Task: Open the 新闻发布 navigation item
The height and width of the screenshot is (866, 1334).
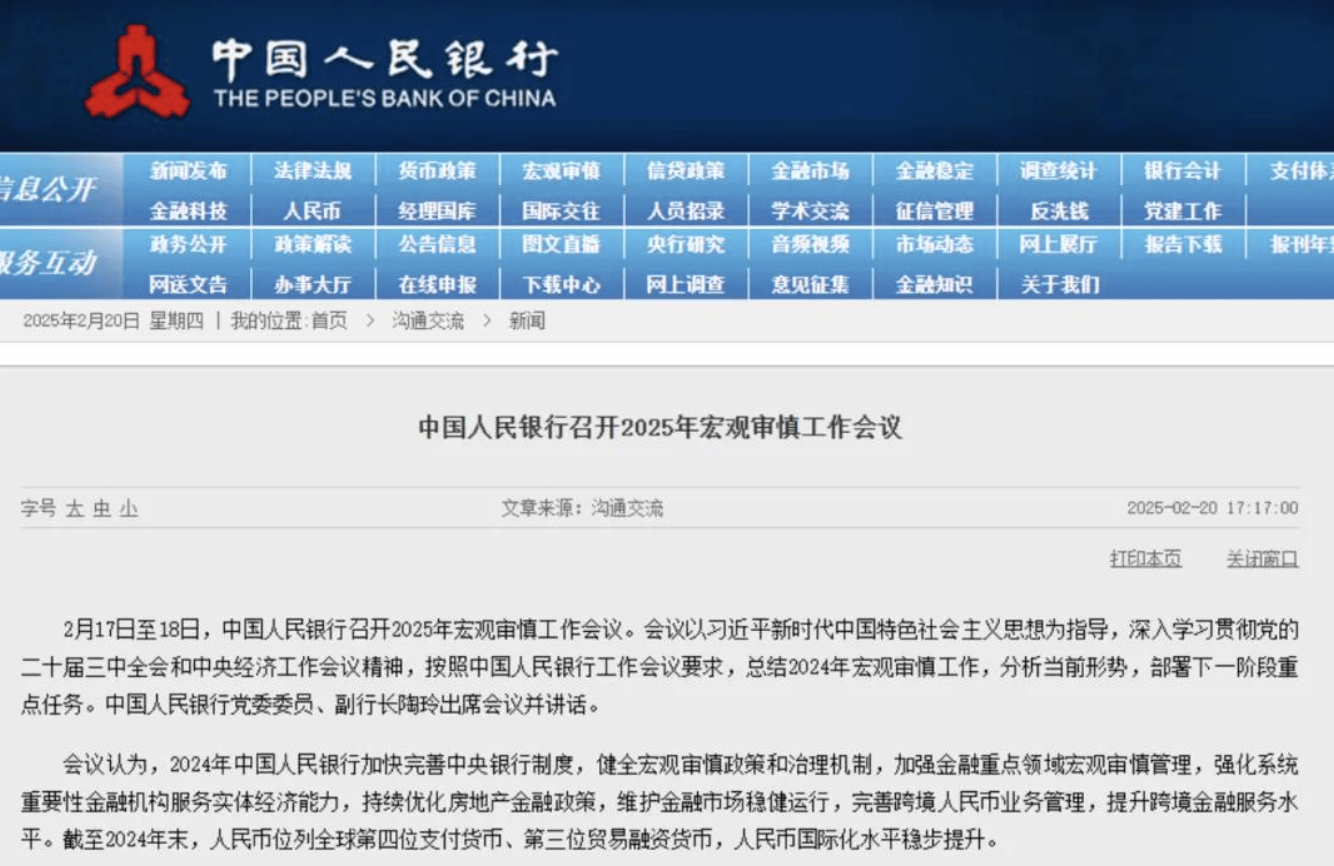Action: click(188, 171)
